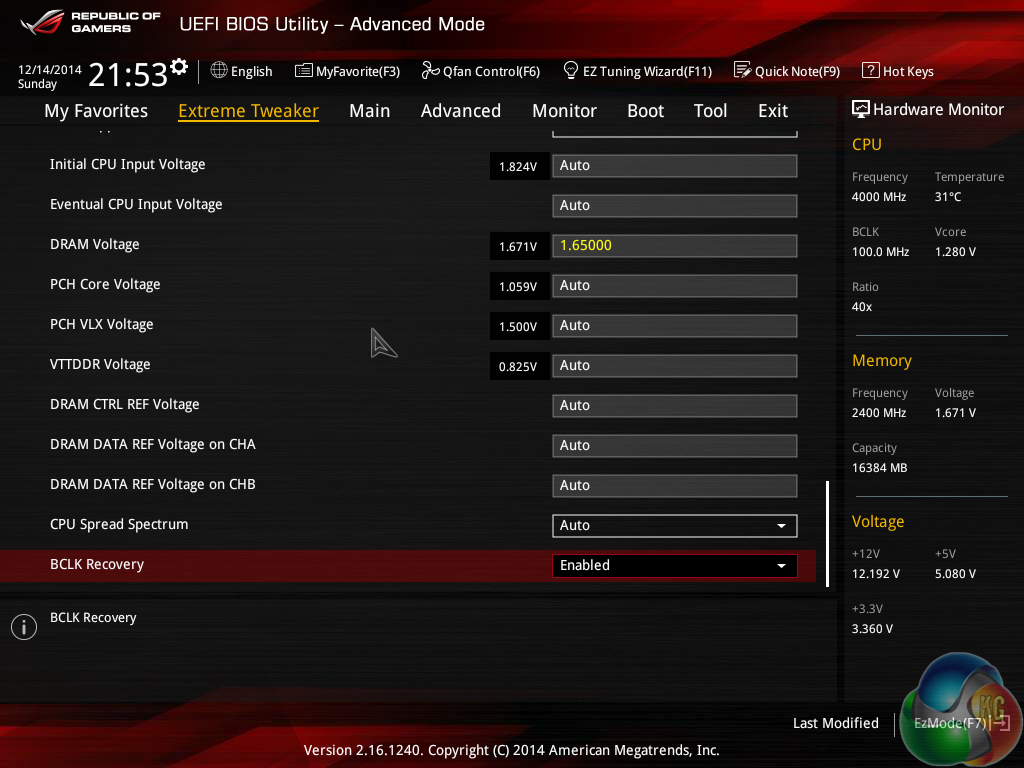Launch EZ Tuning Wizard bulb icon
This screenshot has width=1024, height=768.
[571, 70]
